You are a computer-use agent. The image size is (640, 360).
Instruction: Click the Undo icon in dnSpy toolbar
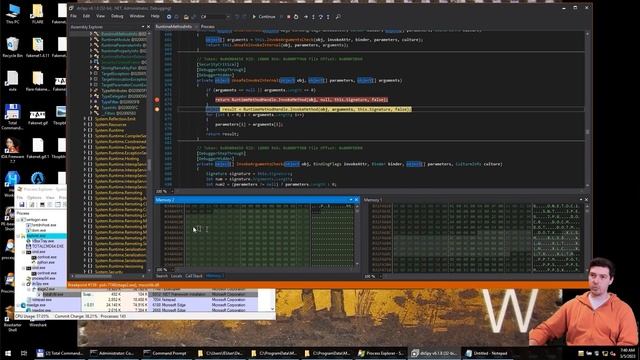tap(237, 17)
